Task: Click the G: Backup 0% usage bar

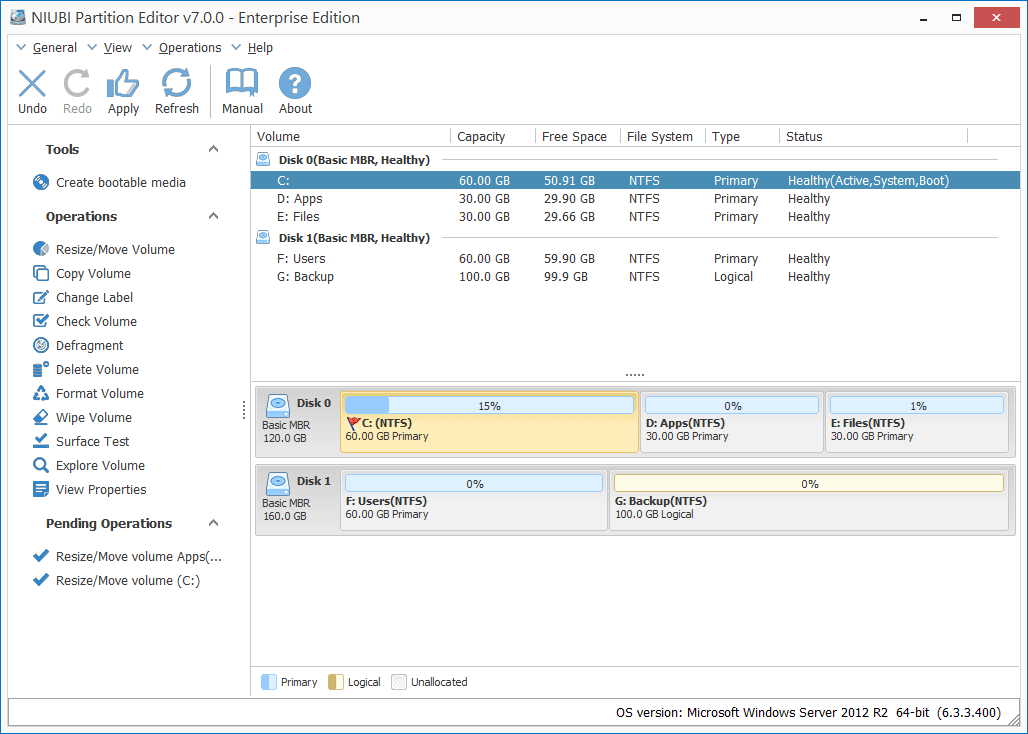Action: pos(809,484)
